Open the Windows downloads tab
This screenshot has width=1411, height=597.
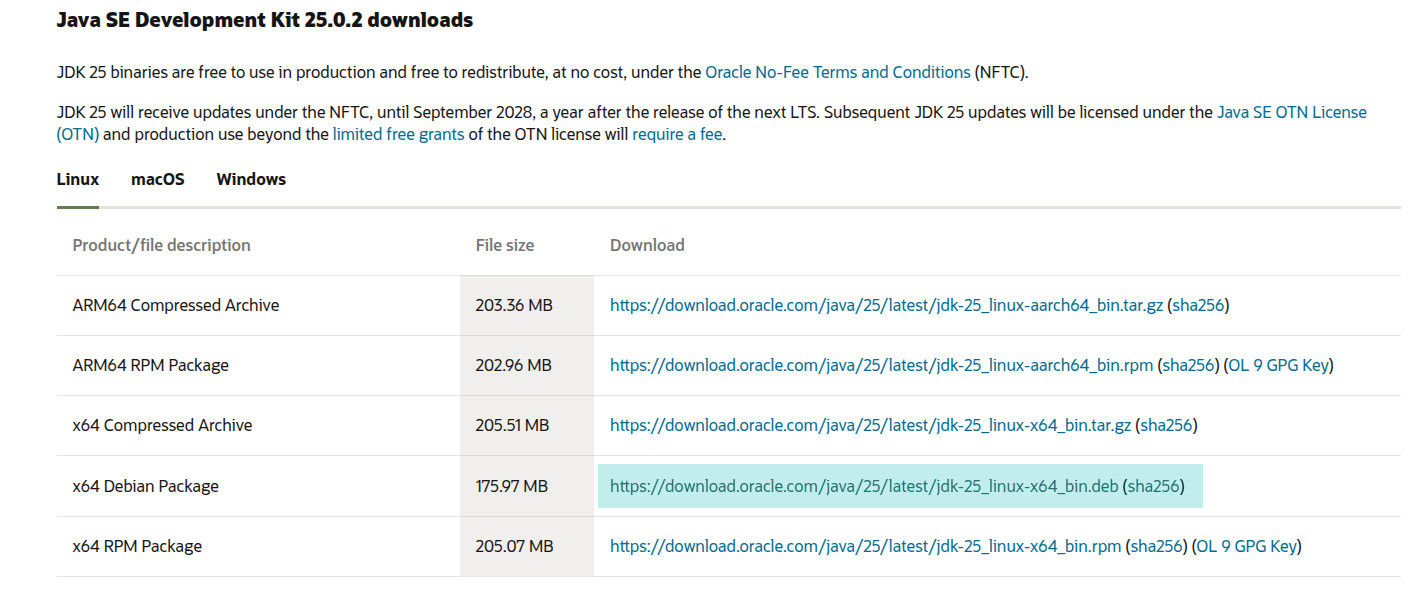click(x=251, y=180)
